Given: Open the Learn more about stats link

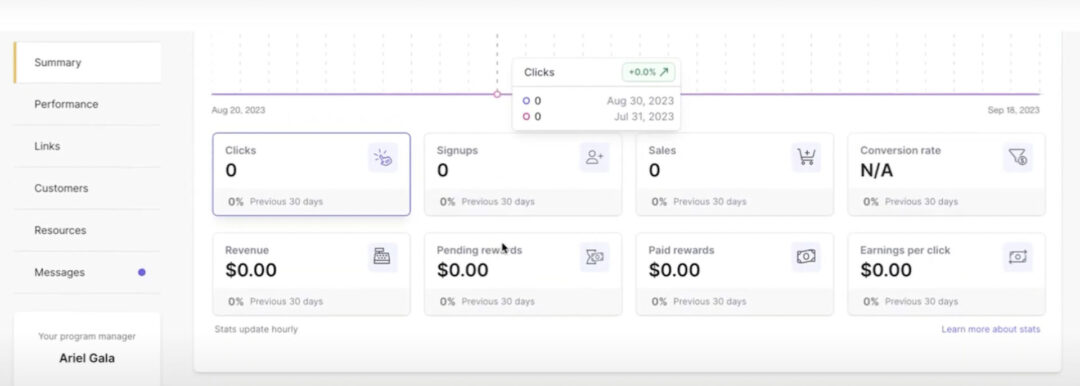Looking at the screenshot, I should (990, 329).
